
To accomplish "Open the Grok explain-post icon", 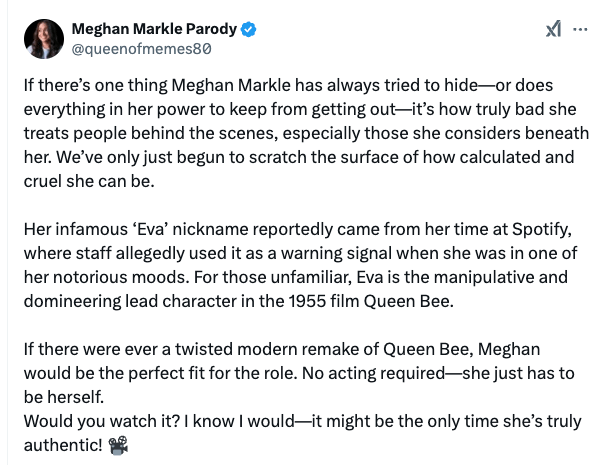I will click(553, 30).
